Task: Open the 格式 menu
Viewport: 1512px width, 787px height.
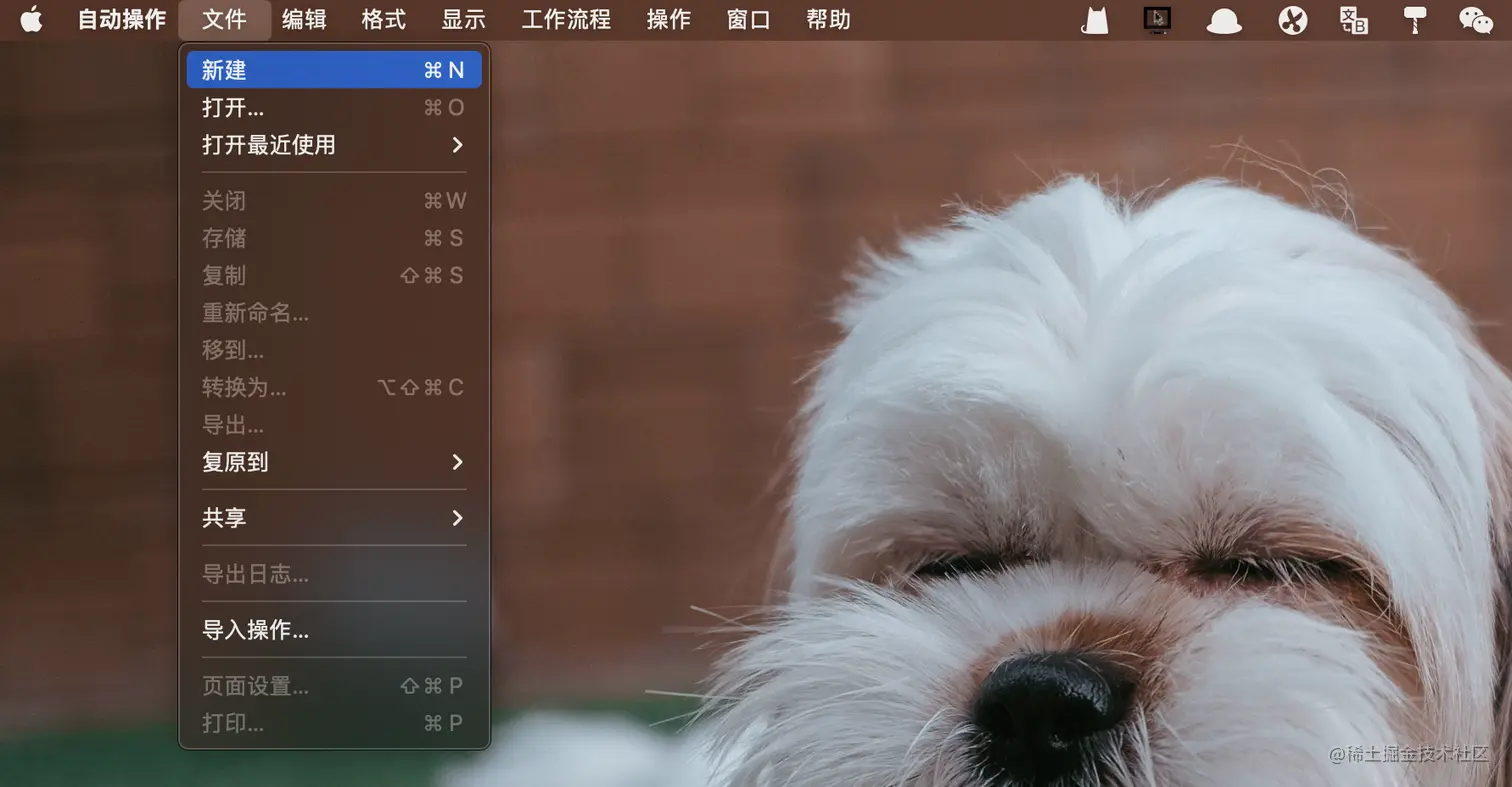Action: (384, 19)
